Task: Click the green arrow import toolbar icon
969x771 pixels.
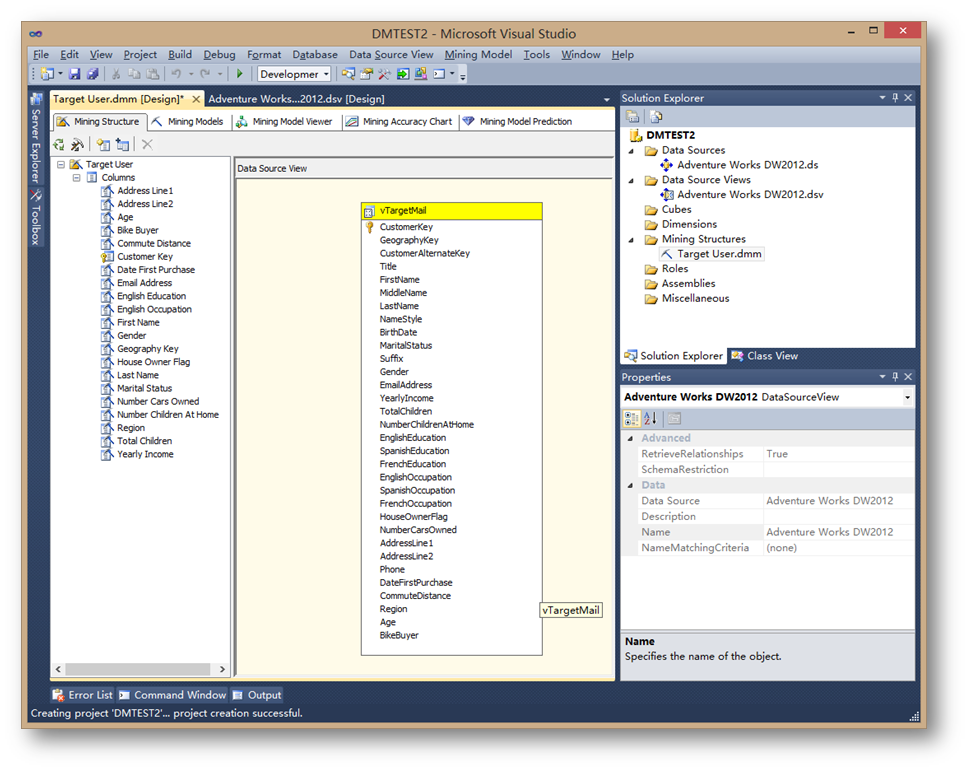Action: coord(403,74)
